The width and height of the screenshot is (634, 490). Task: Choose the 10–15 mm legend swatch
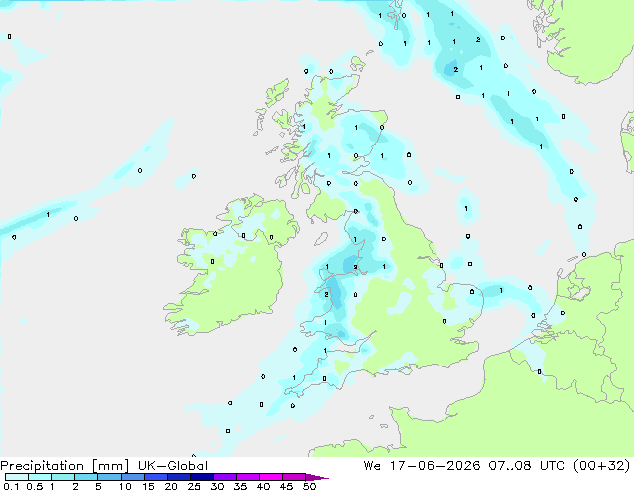click(x=133, y=477)
